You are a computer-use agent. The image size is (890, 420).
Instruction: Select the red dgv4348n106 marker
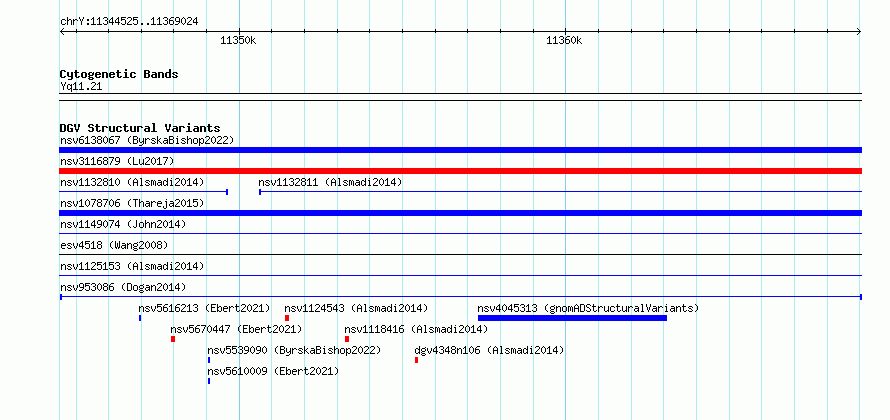click(x=417, y=360)
